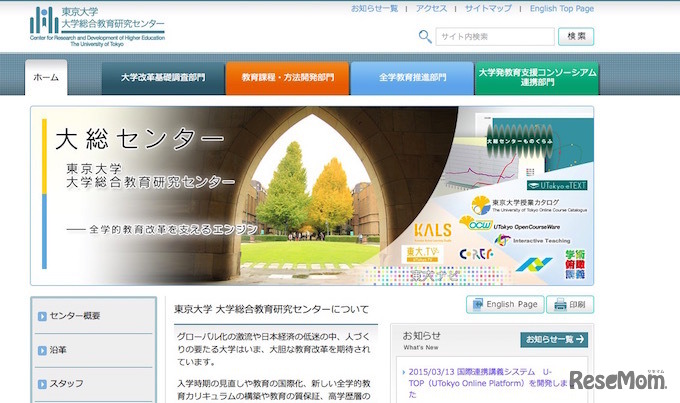Open the 大学発教育支援コンソーシアム連携部門 tab
Screen dimensions: 680x403
tap(537, 78)
